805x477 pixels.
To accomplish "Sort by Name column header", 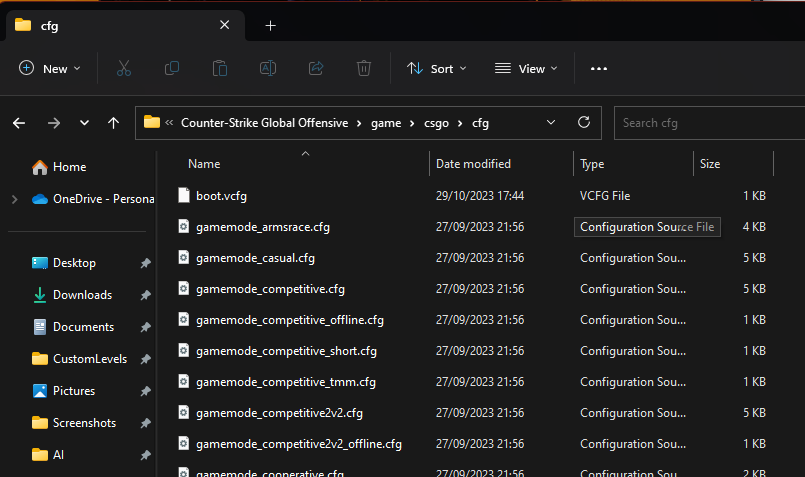I will coord(204,164).
